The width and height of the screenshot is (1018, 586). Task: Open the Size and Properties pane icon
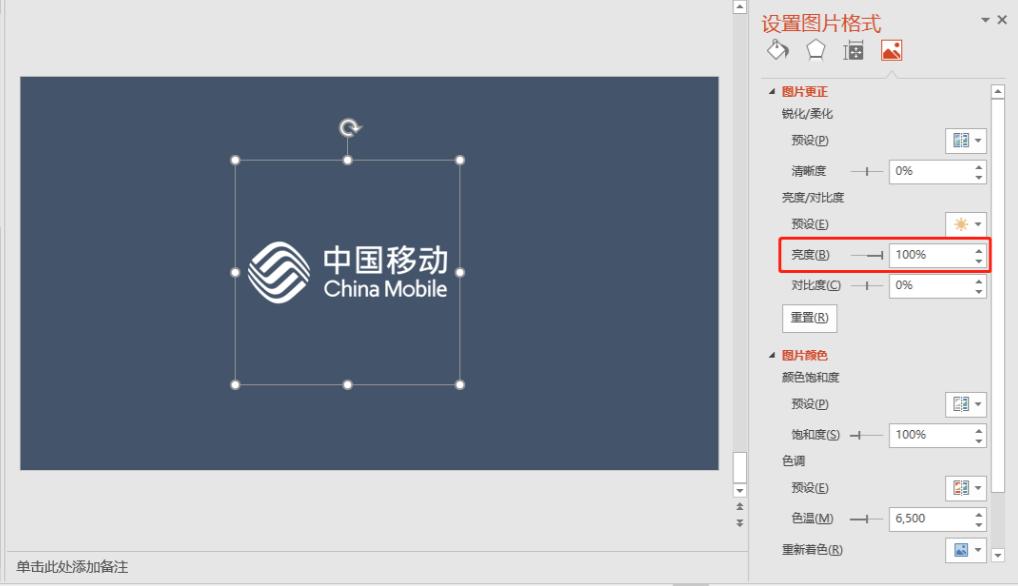coord(854,50)
